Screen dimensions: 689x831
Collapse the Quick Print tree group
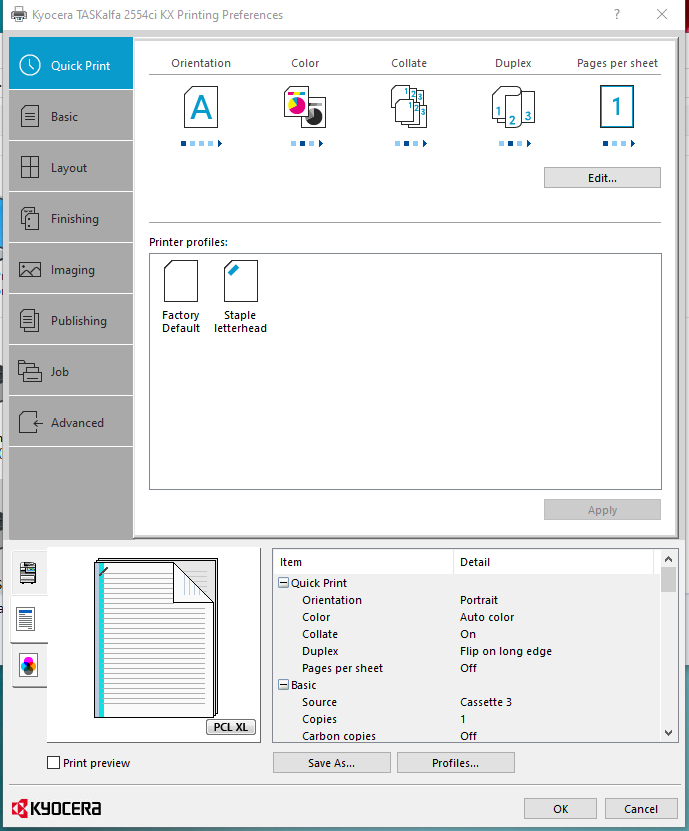(x=284, y=583)
